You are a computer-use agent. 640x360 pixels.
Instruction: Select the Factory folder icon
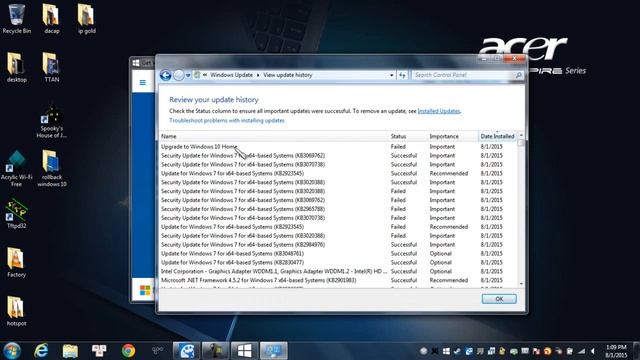[16, 263]
